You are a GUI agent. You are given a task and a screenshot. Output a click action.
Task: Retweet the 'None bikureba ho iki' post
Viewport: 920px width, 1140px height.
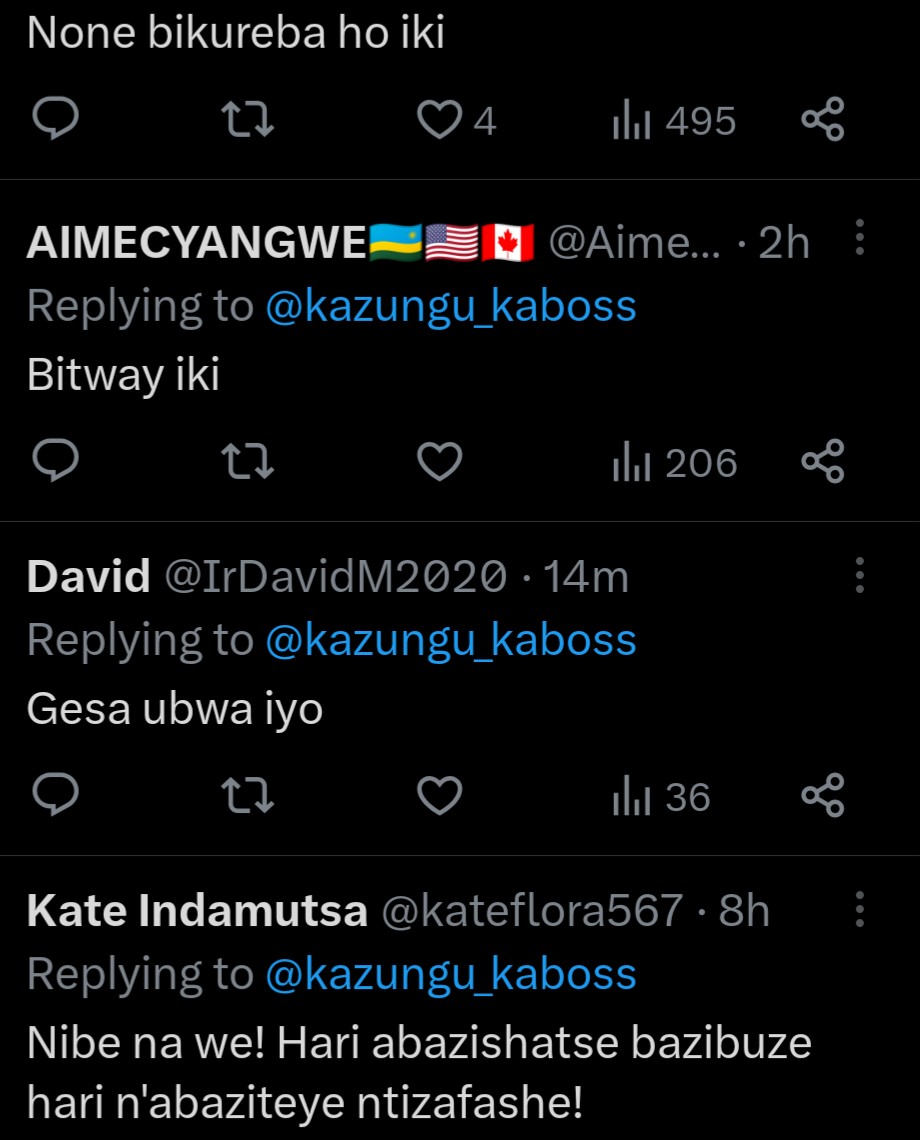coord(247,121)
